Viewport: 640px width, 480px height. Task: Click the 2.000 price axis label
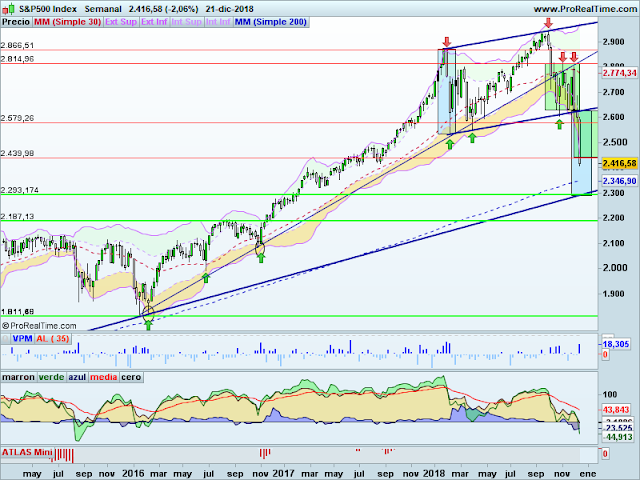click(613, 268)
